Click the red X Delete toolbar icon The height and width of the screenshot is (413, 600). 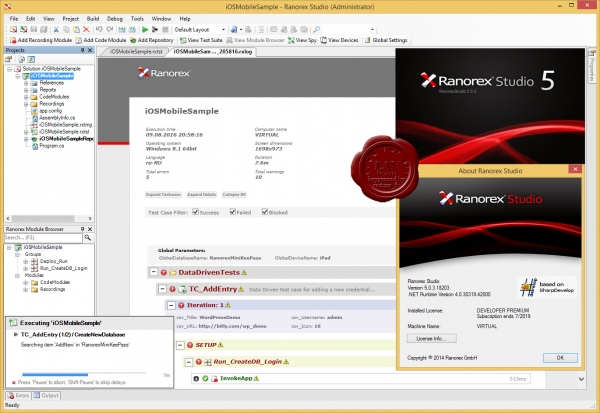pyautogui.click(x=86, y=29)
